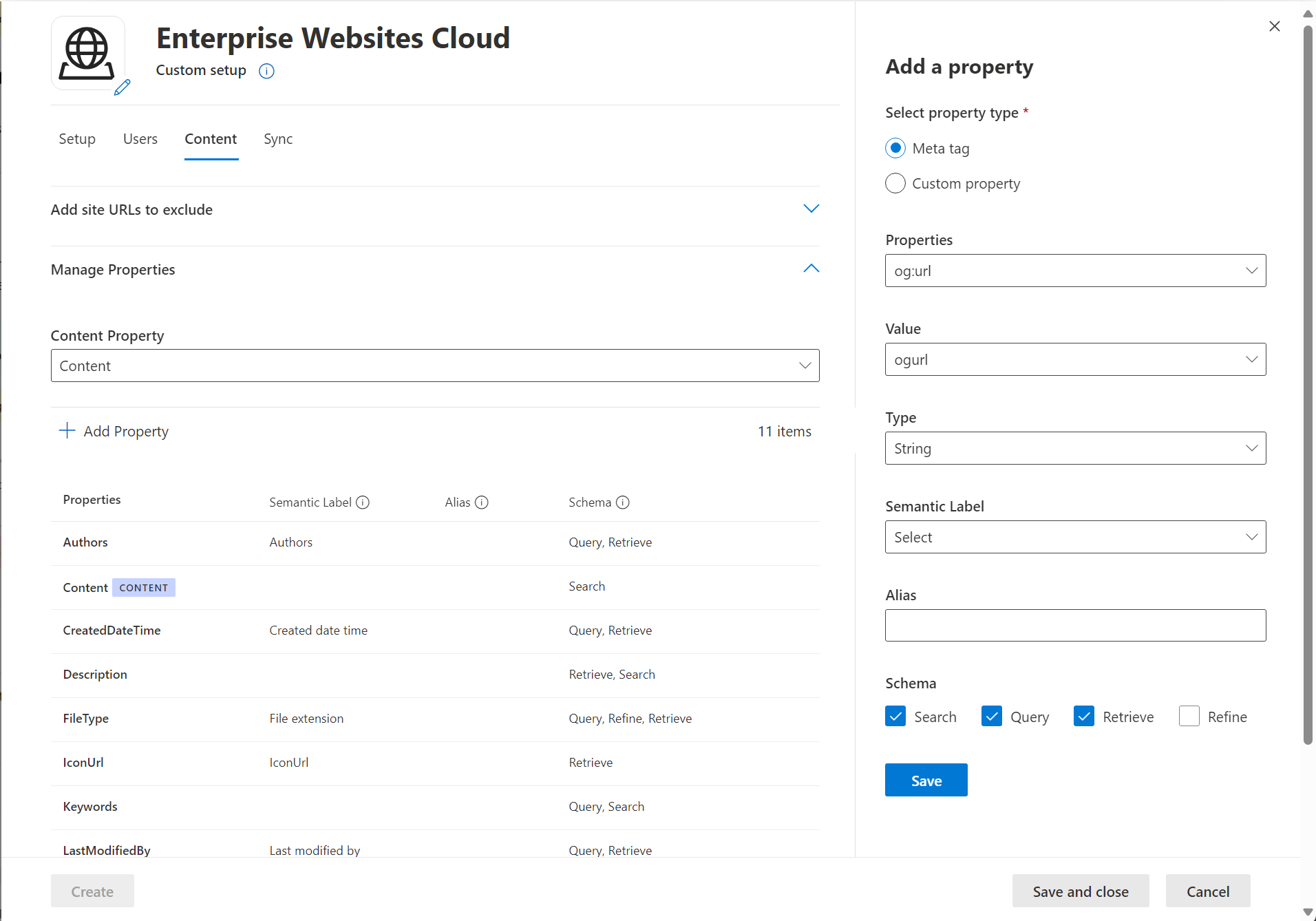Switch to the Sync tab
The height and width of the screenshot is (921, 1316).
pos(277,138)
